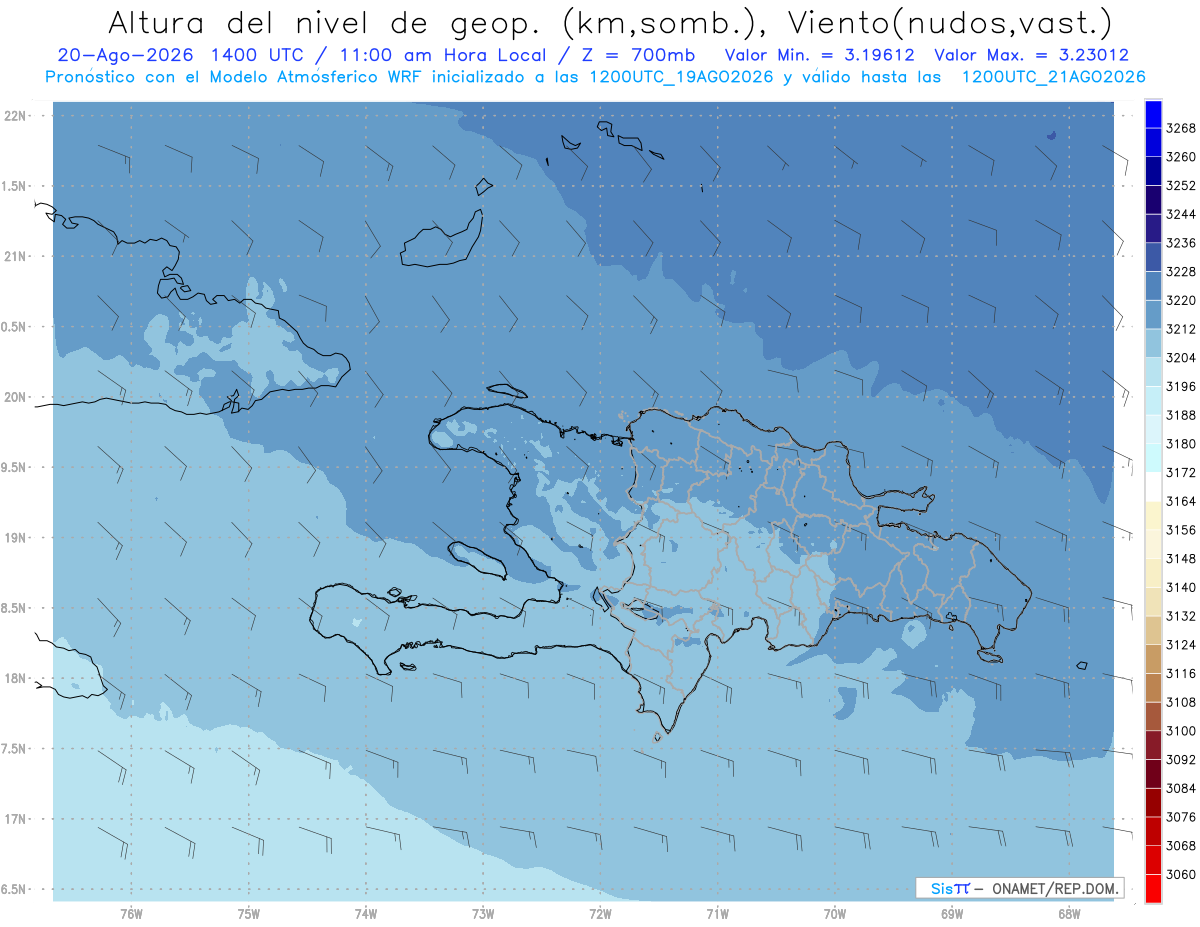
Task: Click the longitude axis label 76W
Action: coord(131,914)
